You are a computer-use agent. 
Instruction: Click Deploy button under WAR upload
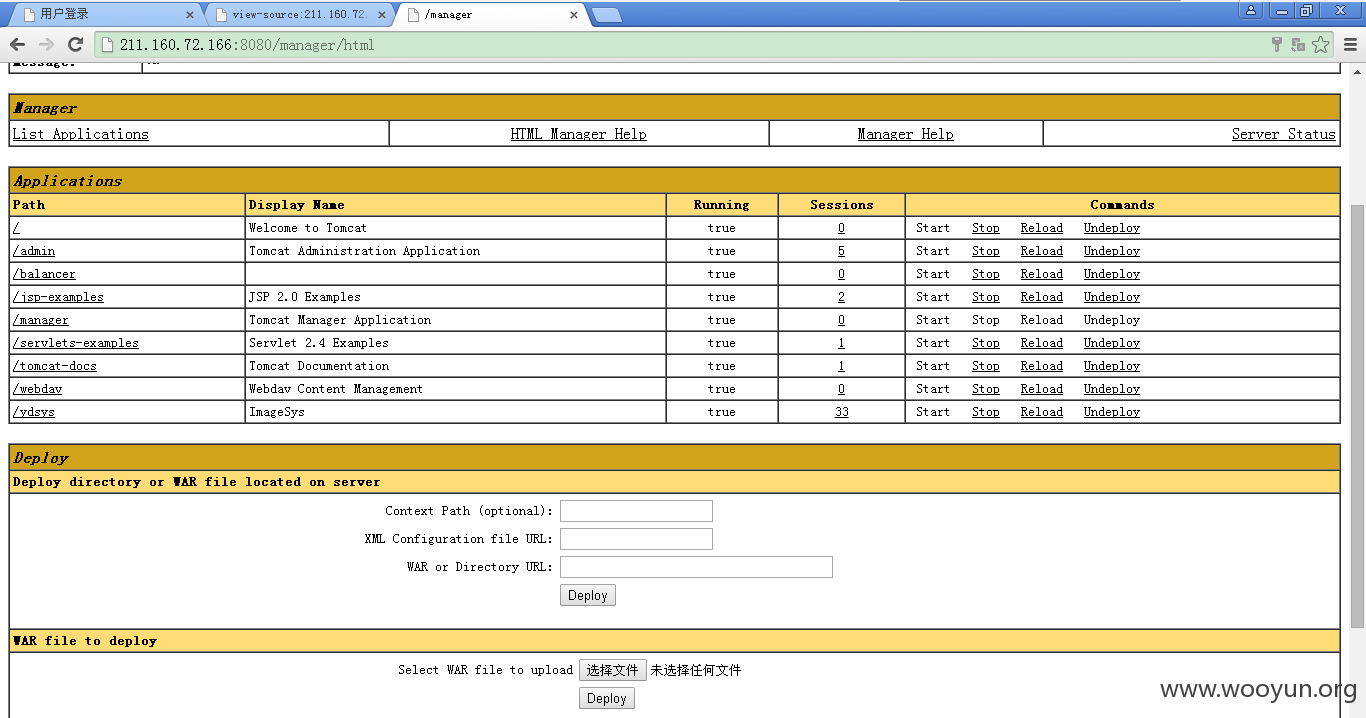[x=607, y=698]
